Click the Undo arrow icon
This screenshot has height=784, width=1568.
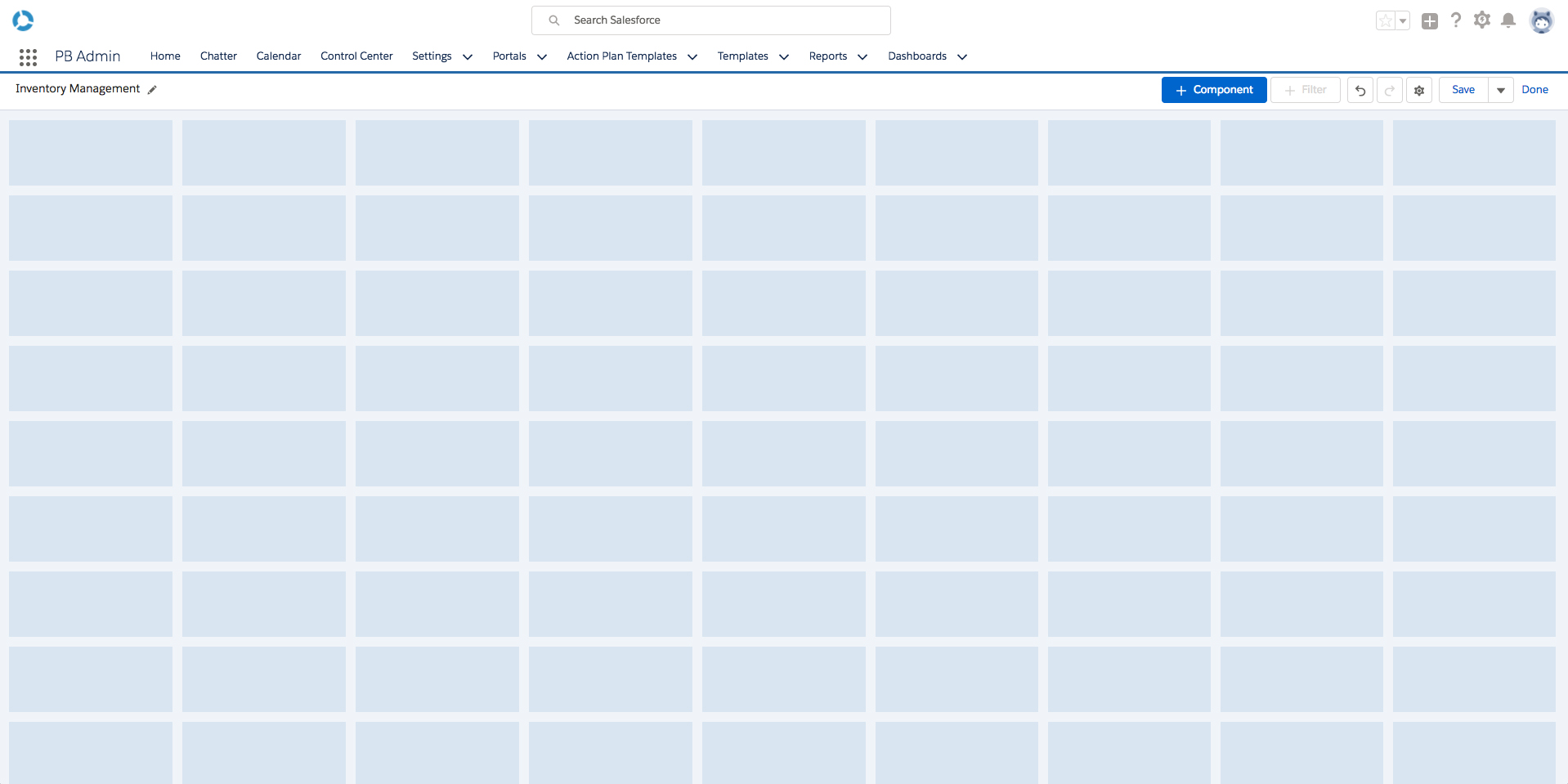1360,90
